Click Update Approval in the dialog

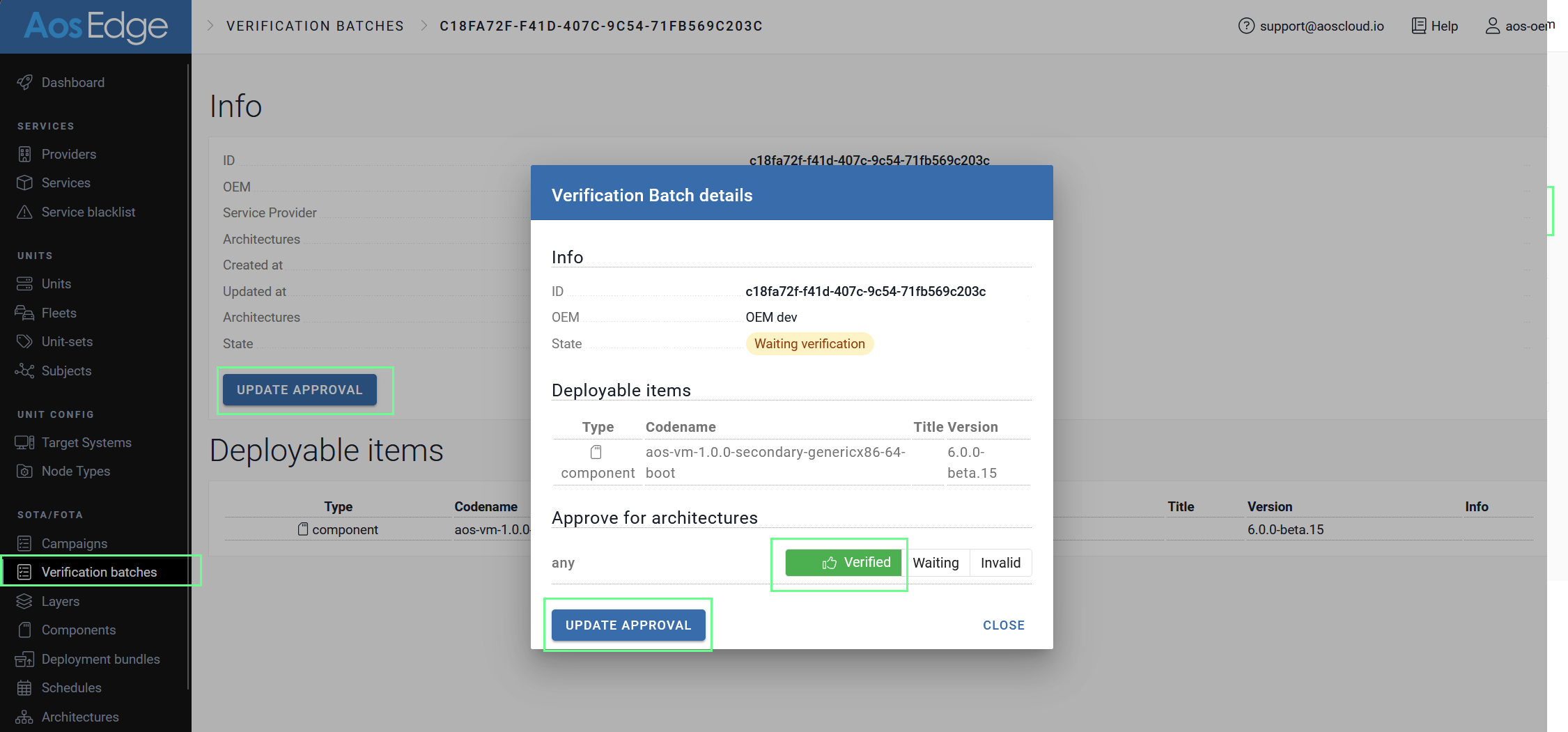coord(628,625)
